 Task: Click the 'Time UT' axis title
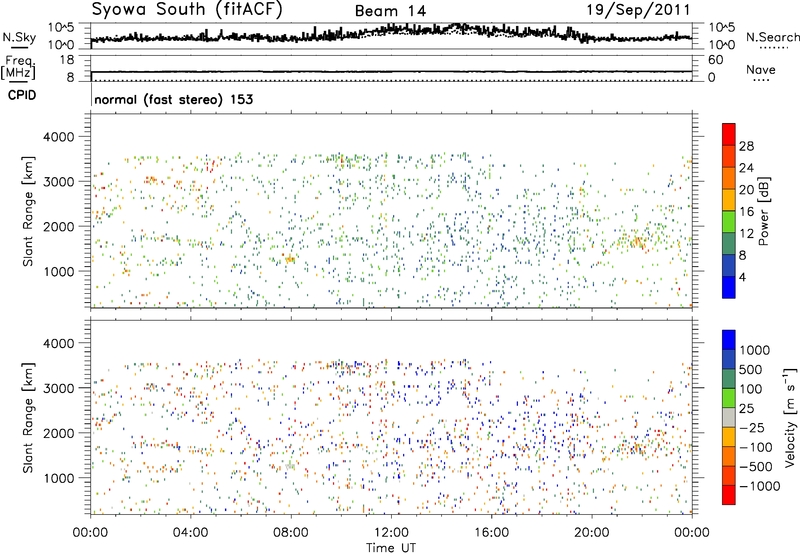391,548
